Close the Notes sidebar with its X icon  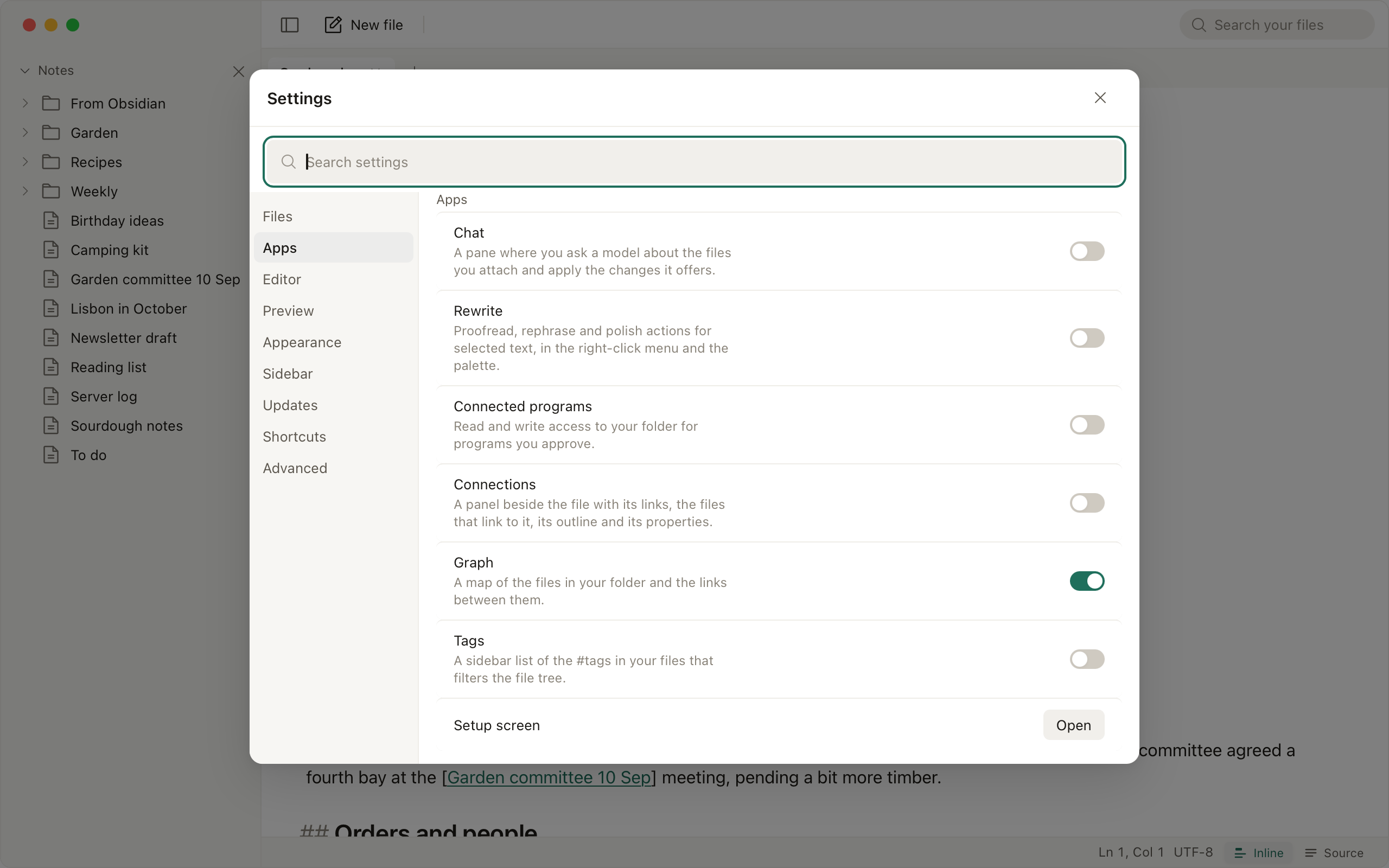[239, 71]
